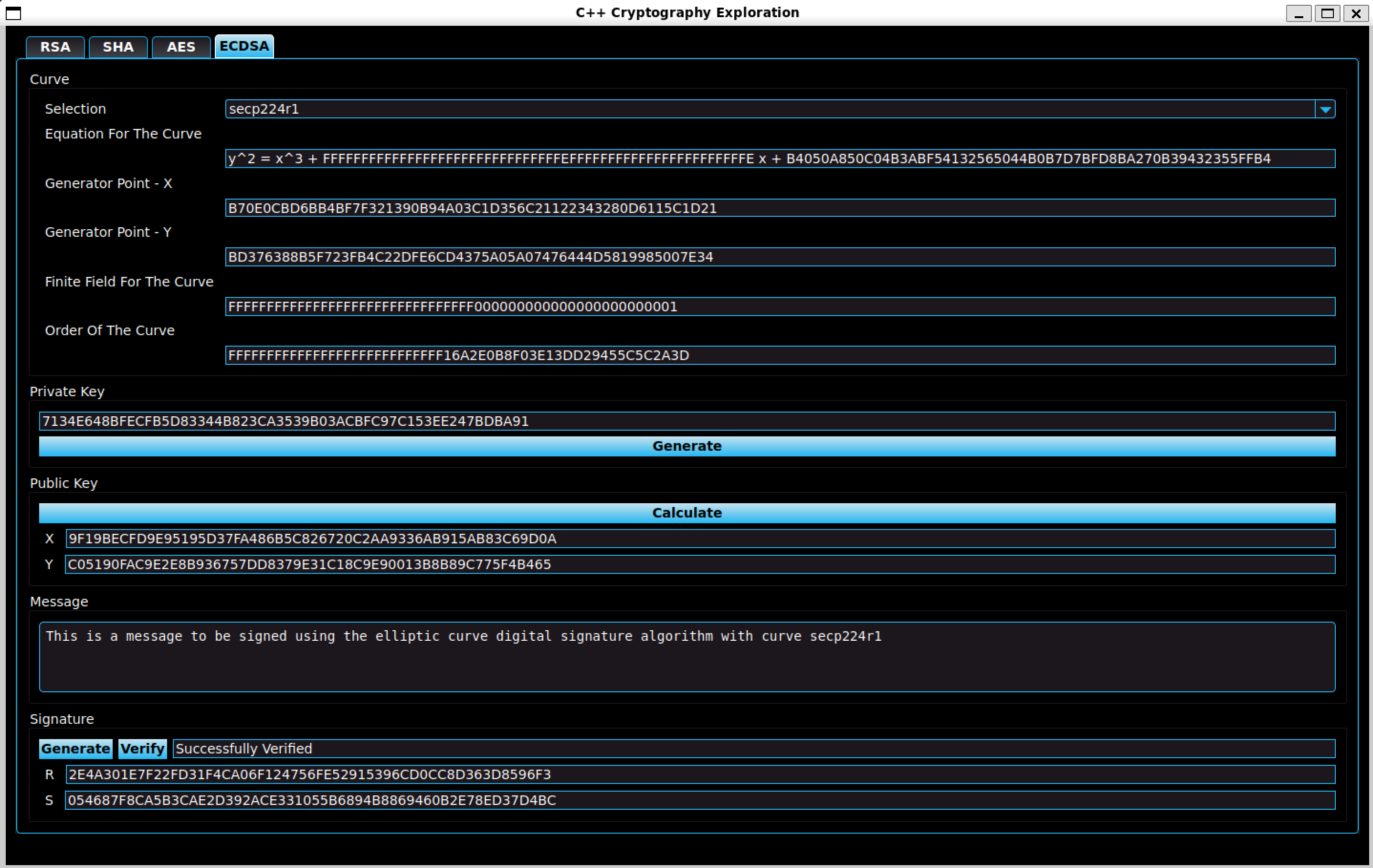Image resolution: width=1373 pixels, height=868 pixels.
Task: Select the public key Y coordinate field
Action: click(x=700, y=565)
